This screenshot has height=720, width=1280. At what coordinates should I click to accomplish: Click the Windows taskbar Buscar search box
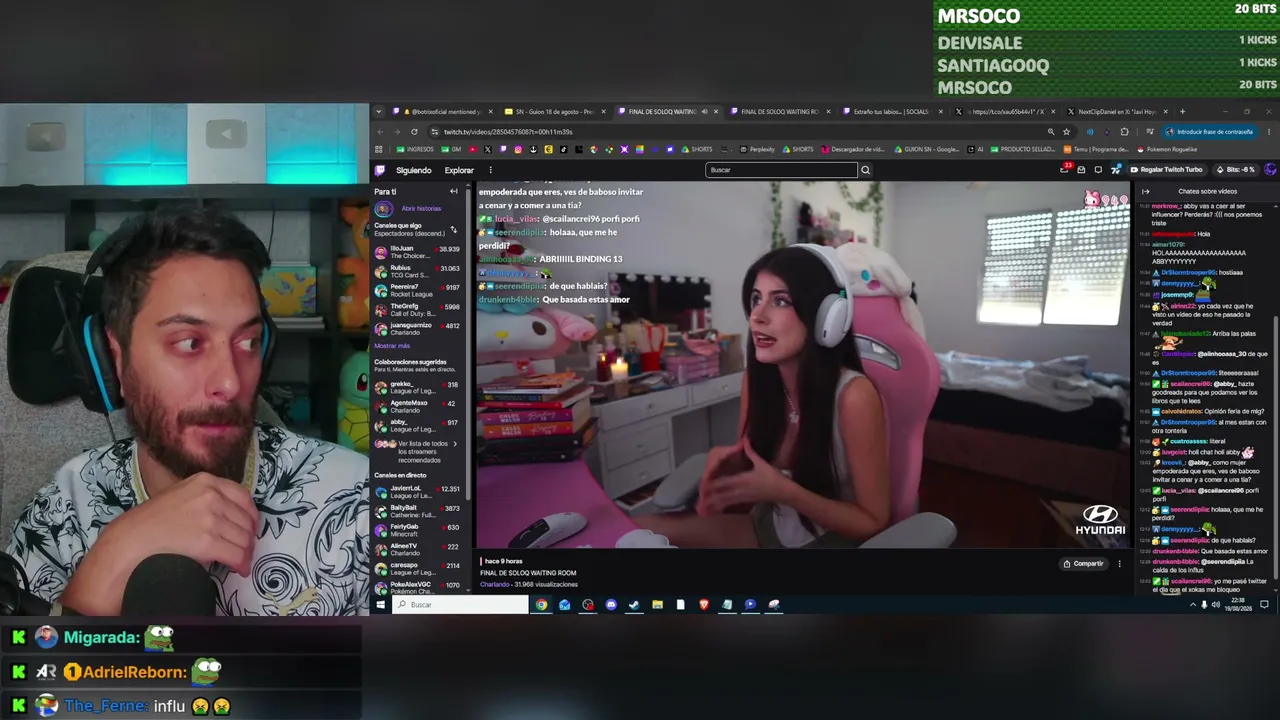click(x=460, y=604)
